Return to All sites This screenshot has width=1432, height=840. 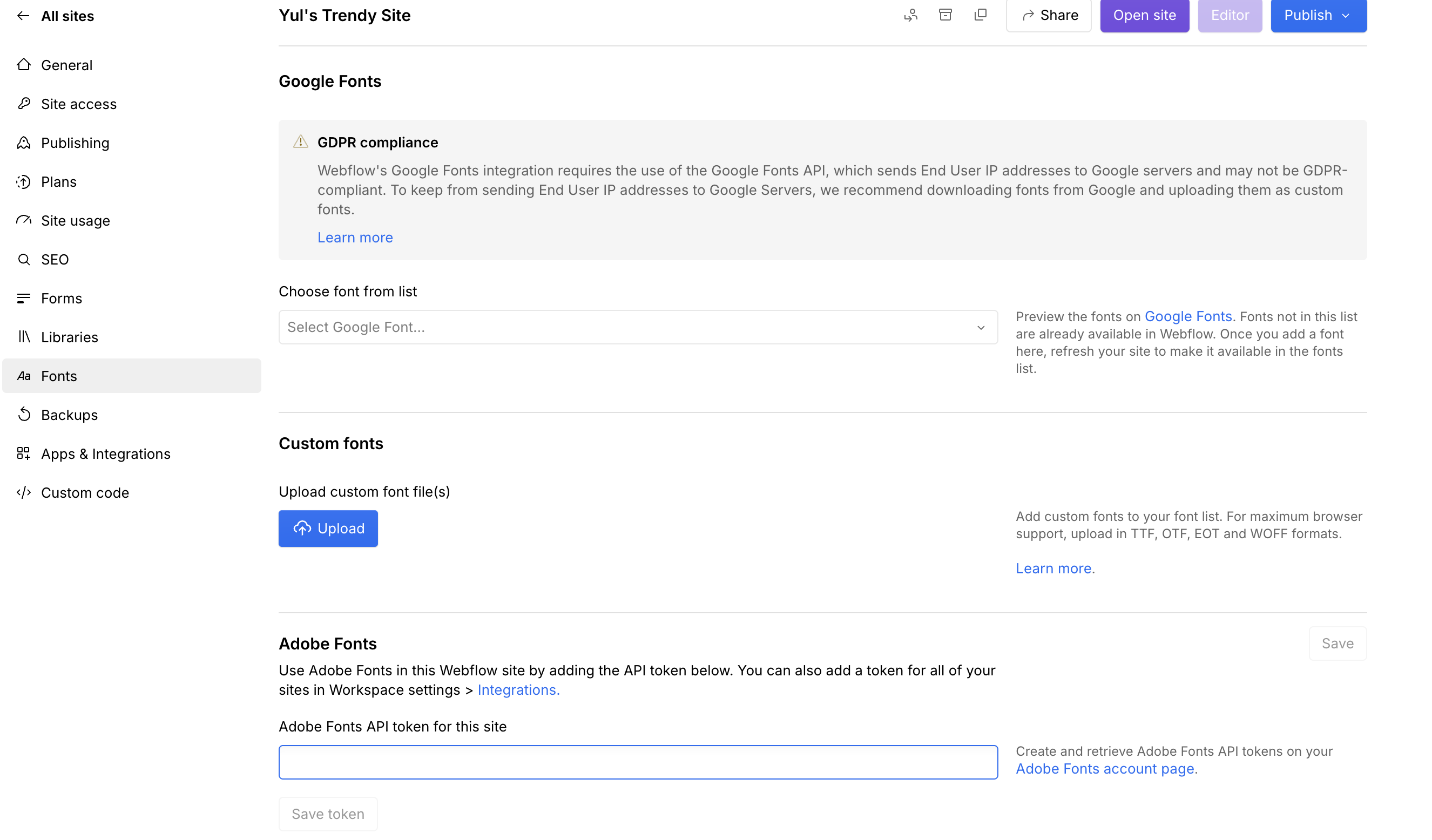(x=67, y=16)
